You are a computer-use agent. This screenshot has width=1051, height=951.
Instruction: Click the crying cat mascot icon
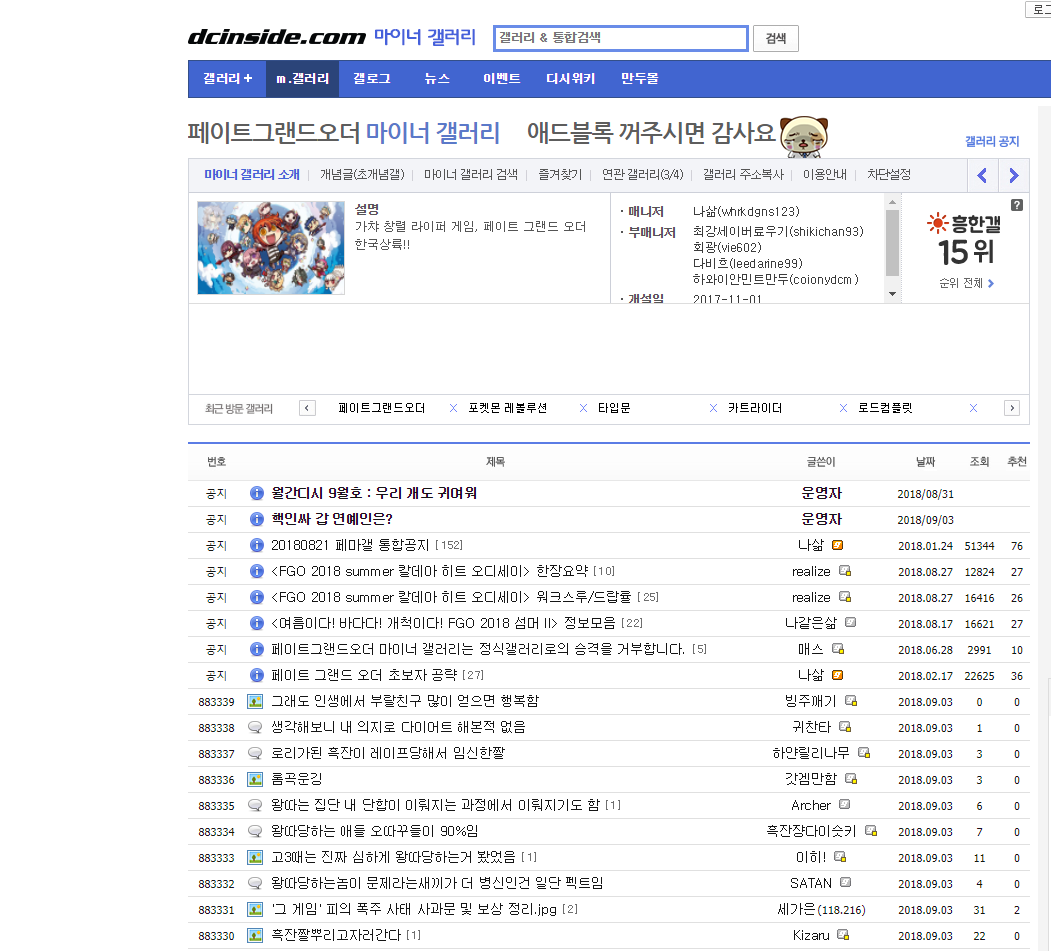pyautogui.click(x=803, y=133)
